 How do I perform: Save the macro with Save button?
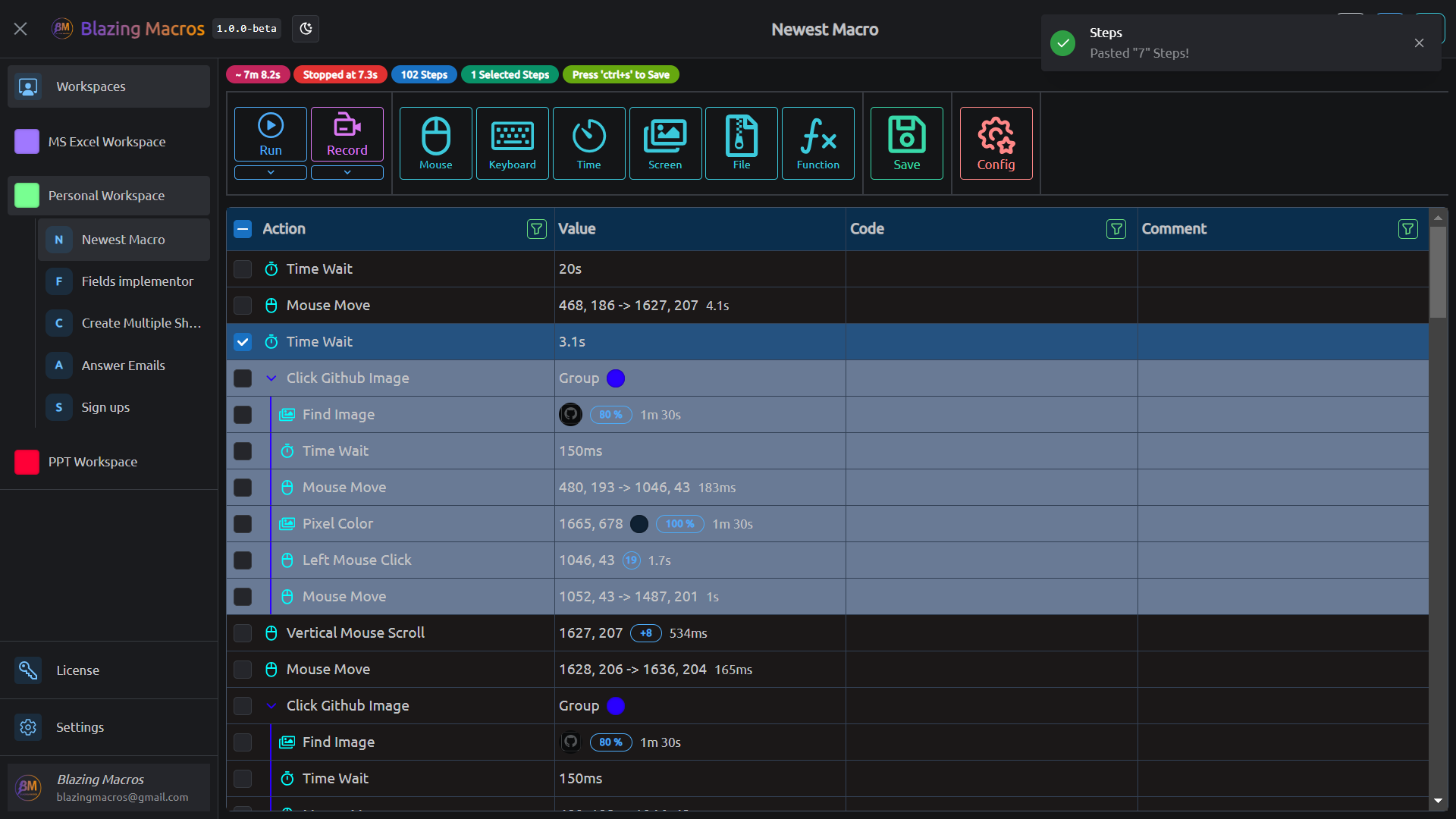(x=907, y=143)
